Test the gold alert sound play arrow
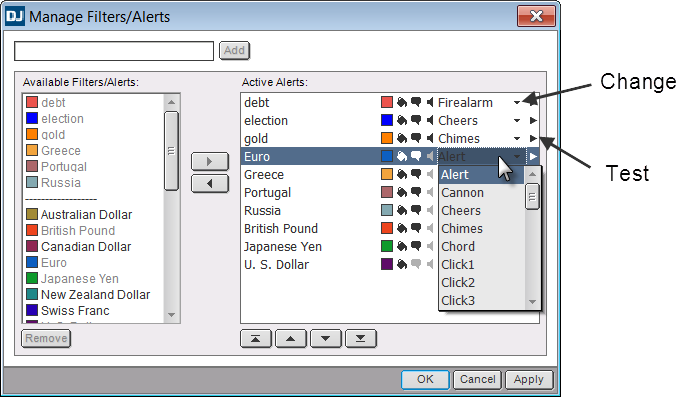This screenshot has width=677, height=397. (533, 138)
